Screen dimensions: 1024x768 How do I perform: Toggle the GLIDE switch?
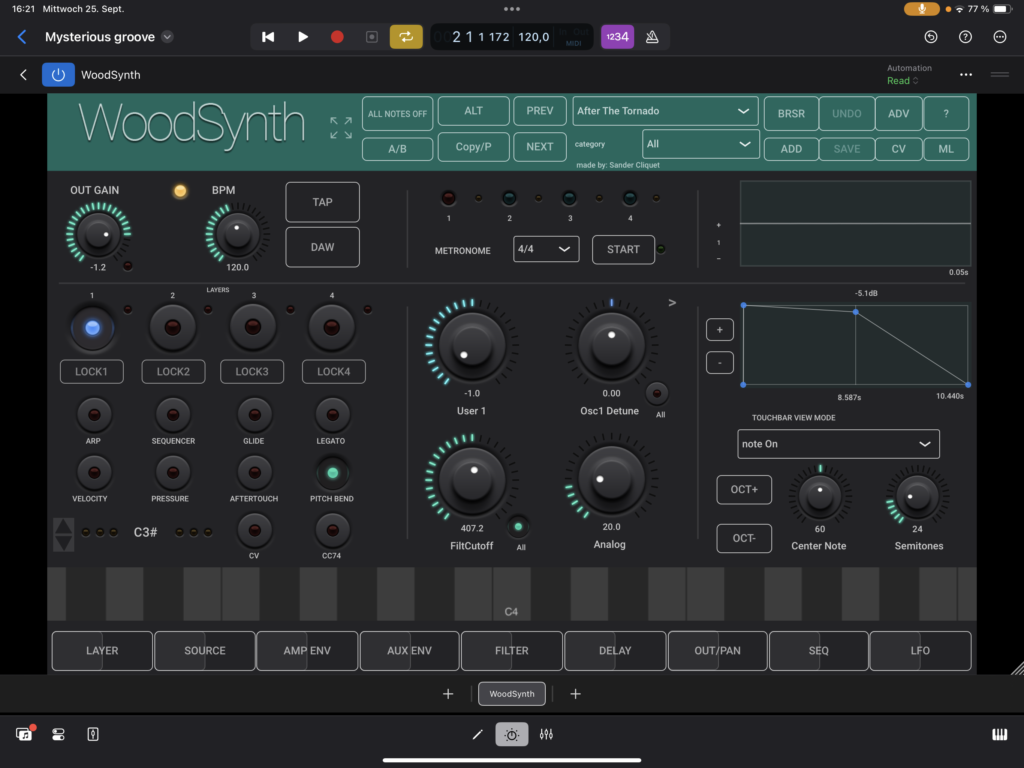254,415
